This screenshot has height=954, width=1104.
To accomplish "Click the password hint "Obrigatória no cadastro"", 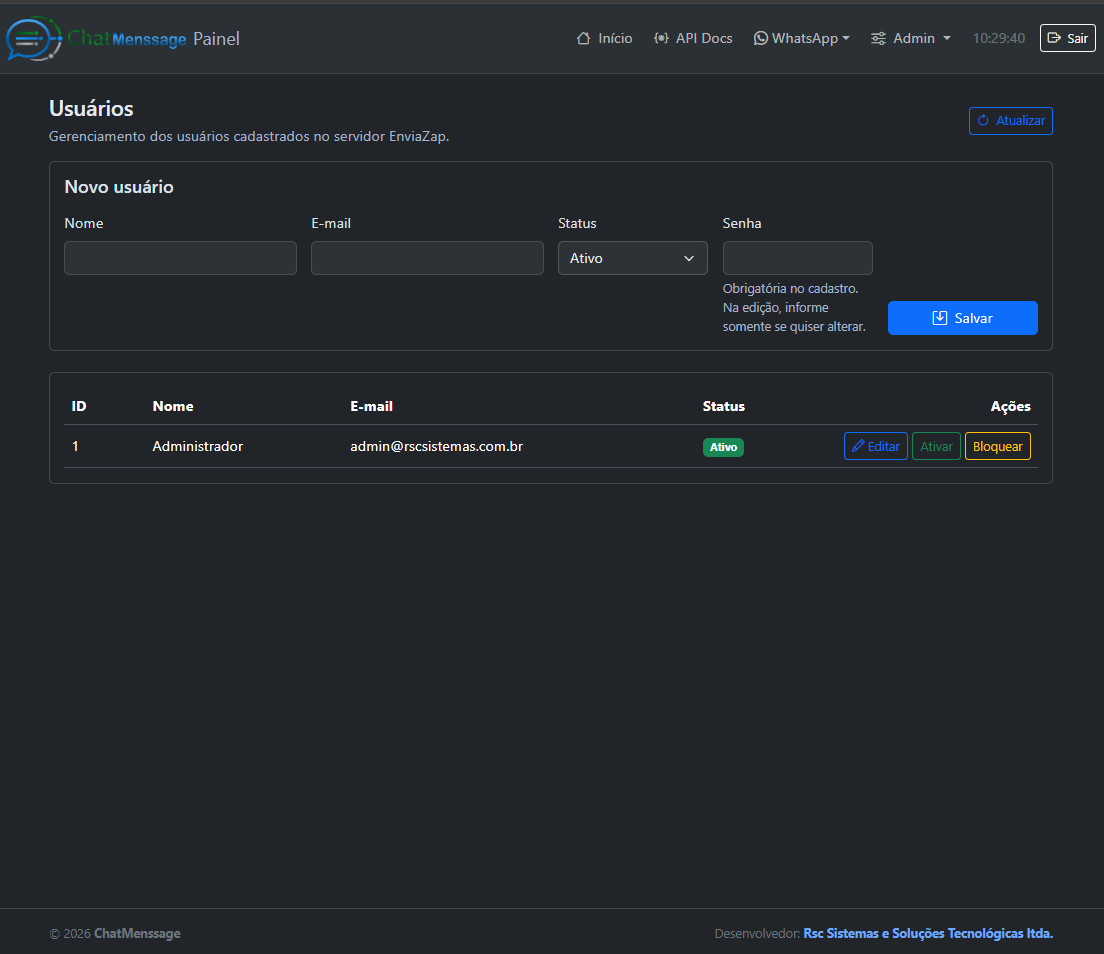I will point(790,289).
